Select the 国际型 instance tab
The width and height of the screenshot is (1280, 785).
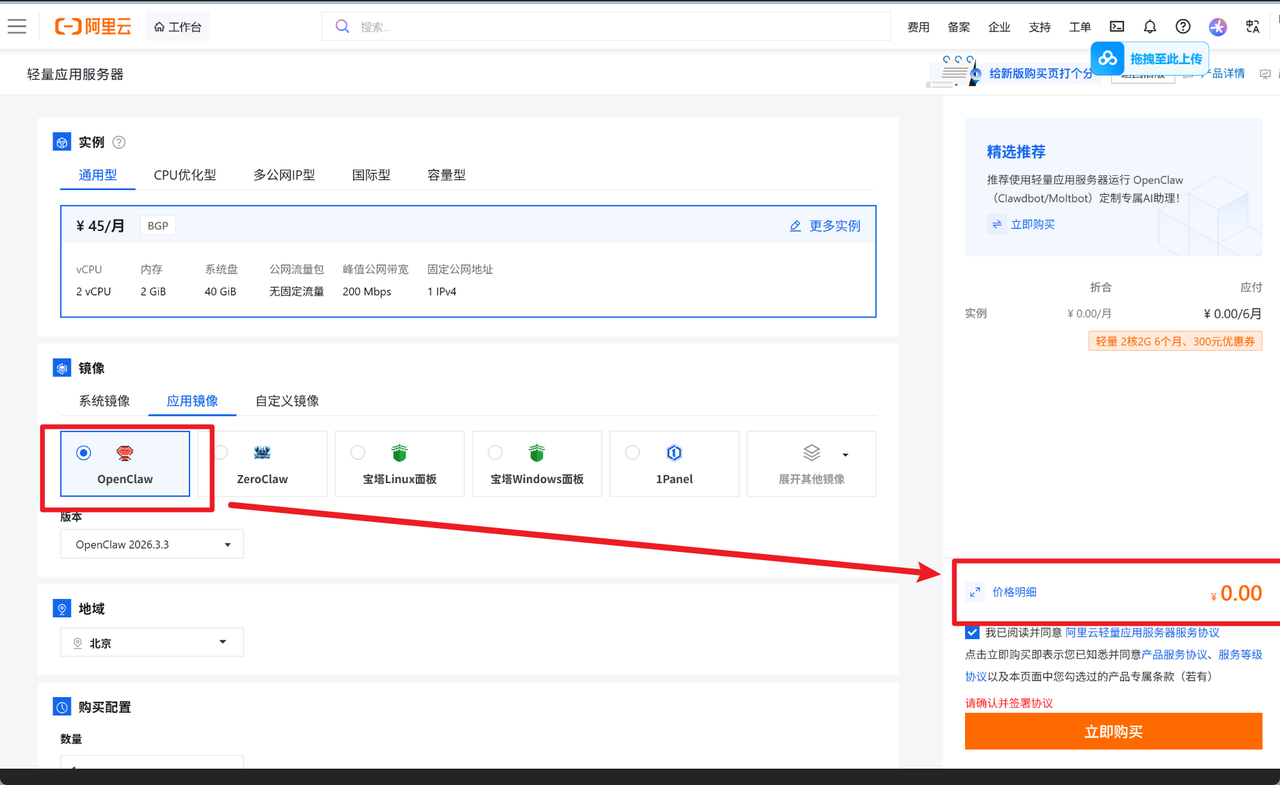pos(371,175)
